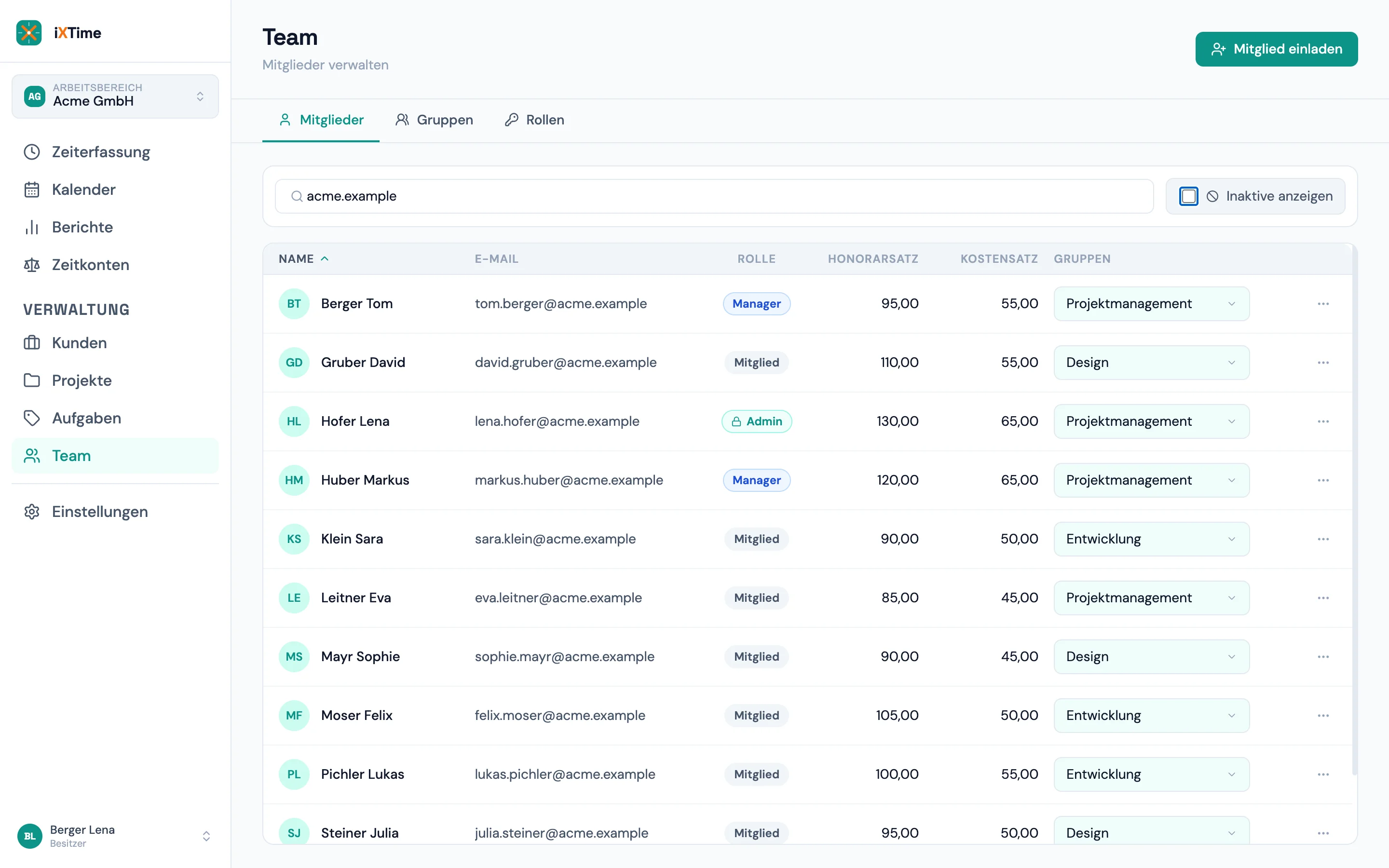Click the name Steiner Julia
The height and width of the screenshot is (868, 1389).
tap(360, 833)
